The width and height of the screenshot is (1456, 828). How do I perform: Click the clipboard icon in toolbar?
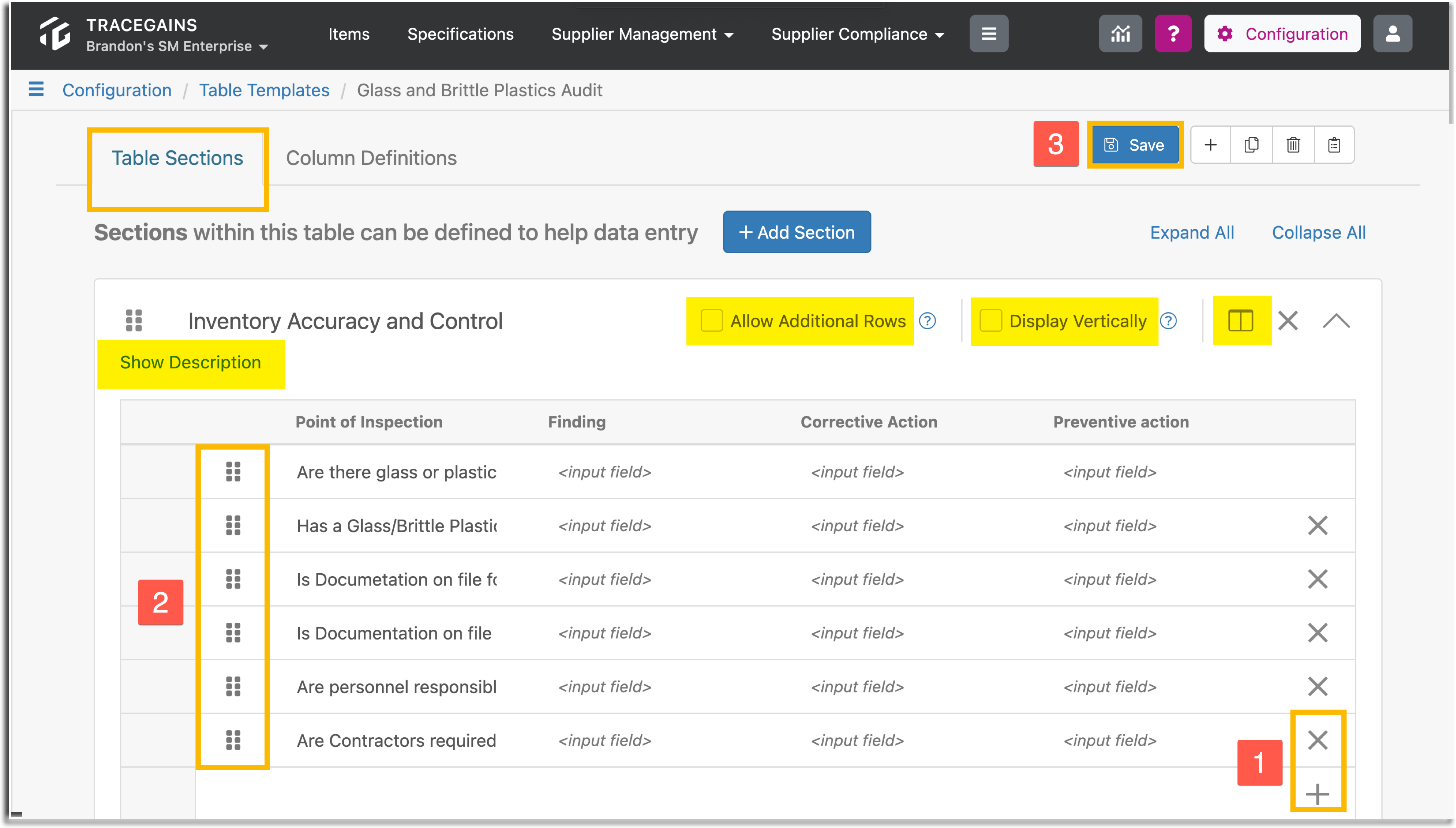1334,145
